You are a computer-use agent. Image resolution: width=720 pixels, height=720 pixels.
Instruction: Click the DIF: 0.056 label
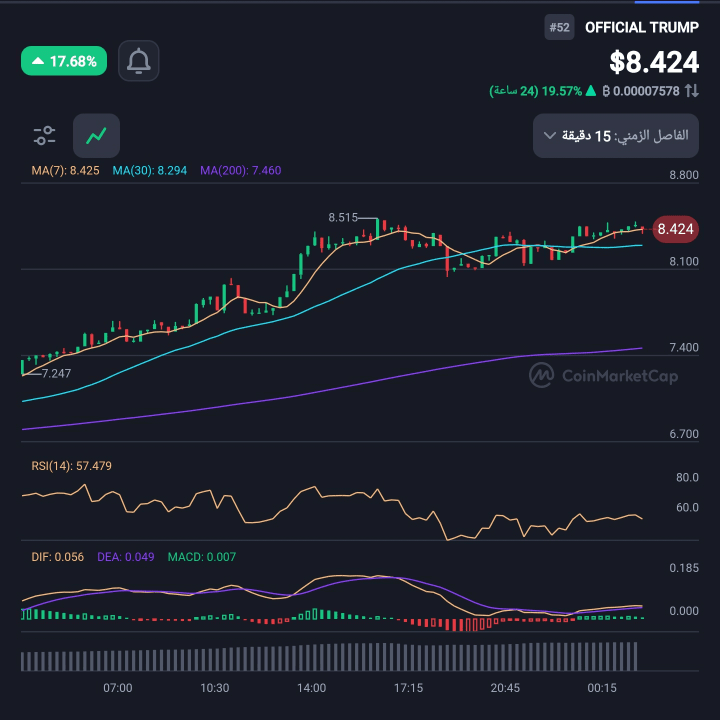pyautogui.click(x=57, y=557)
